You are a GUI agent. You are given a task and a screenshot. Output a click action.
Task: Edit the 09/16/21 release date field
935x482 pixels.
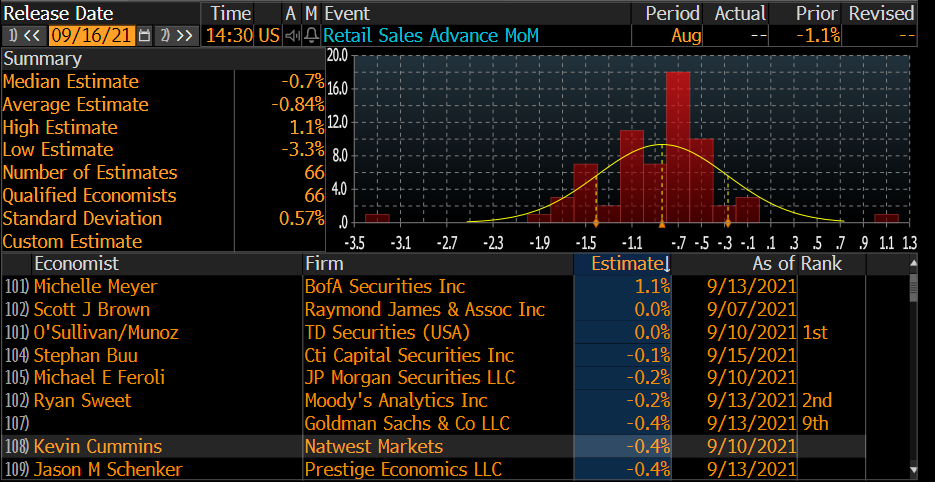click(x=91, y=36)
